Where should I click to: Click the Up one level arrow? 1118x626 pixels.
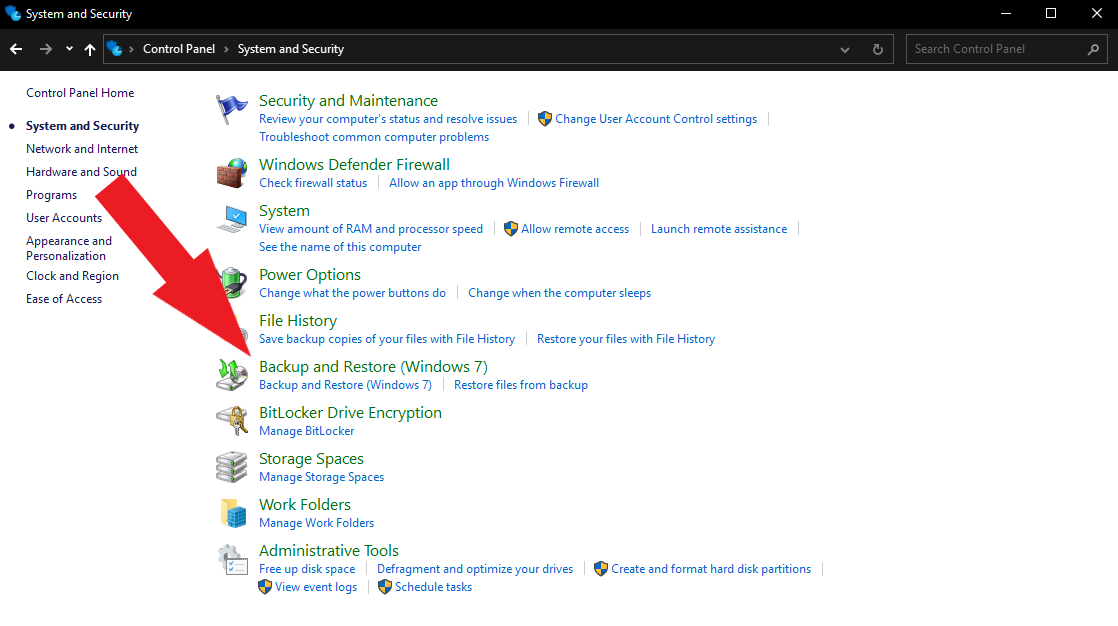point(90,49)
